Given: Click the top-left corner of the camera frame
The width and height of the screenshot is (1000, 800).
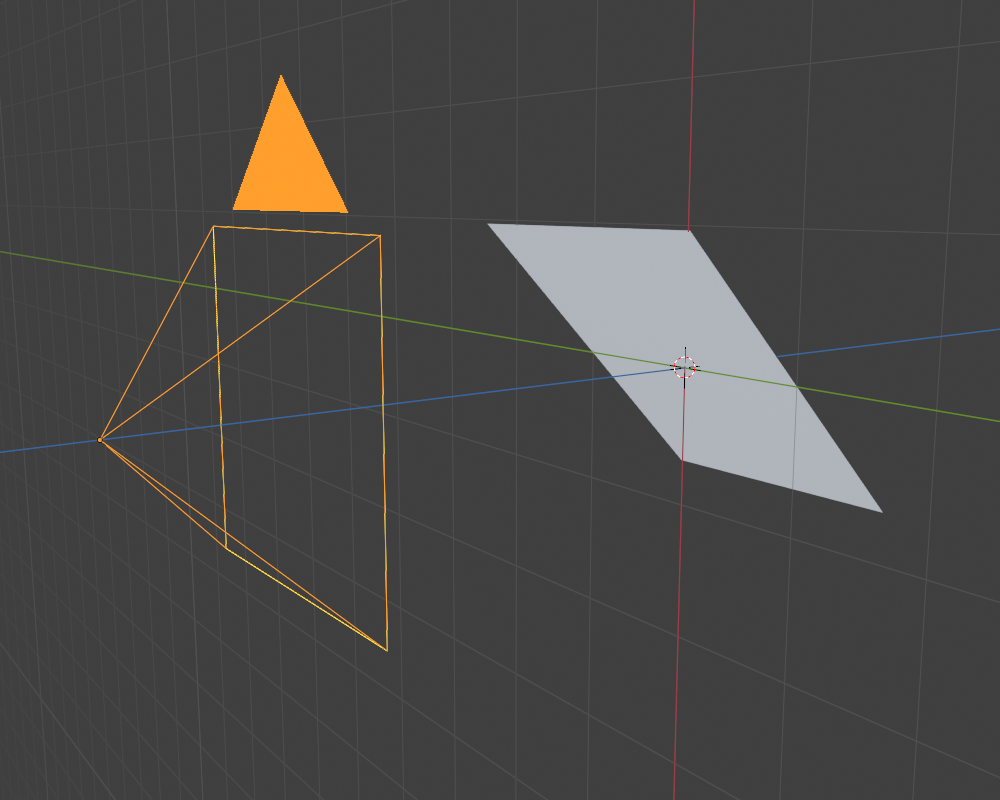Looking at the screenshot, I should [x=213, y=227].
